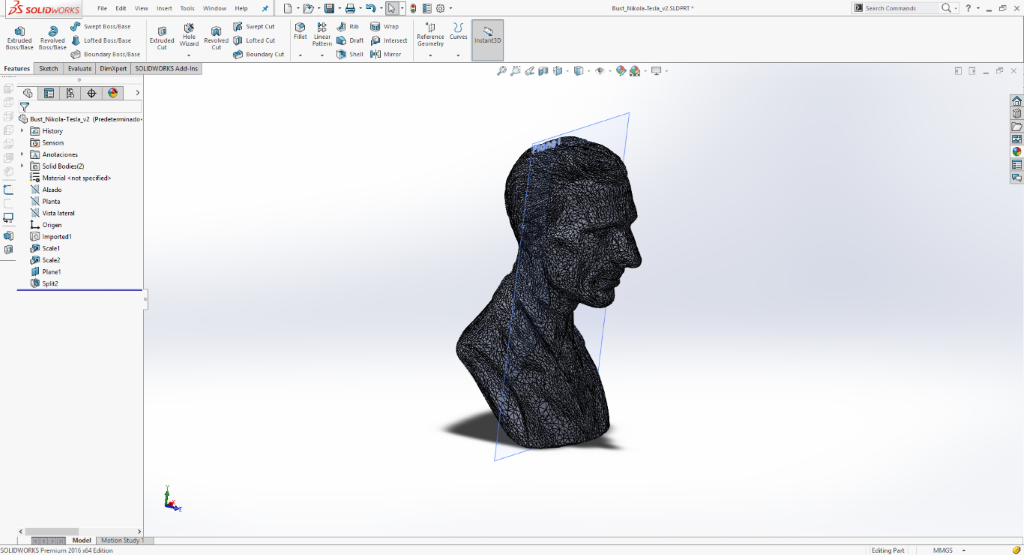This screenshot has height=555, width=1024.
Task: Choose Lofted Boss/Base feature
Action: pyautogui.click(x=100, y=40)
